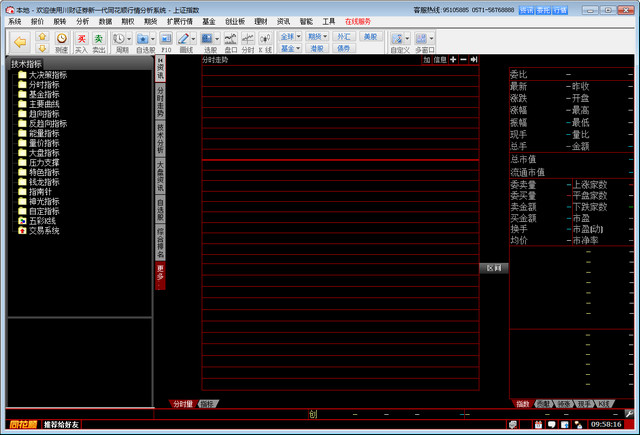Image resolution: width=640 pixels, height=435 pixels.
Task: Show the K线 candlestick chart
Action: [265, 42]
